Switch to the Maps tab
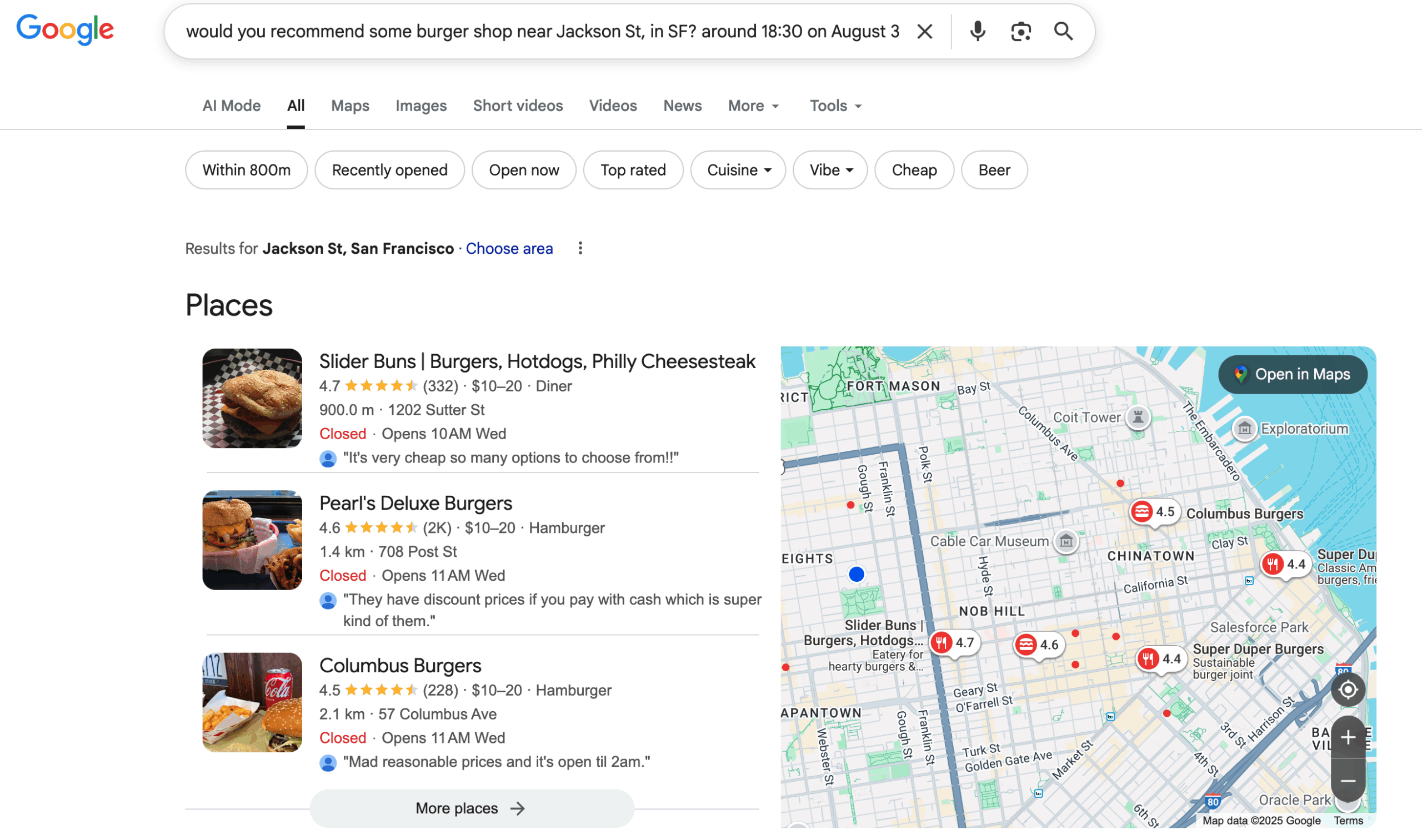The image size is (1422, 840). 350,106
